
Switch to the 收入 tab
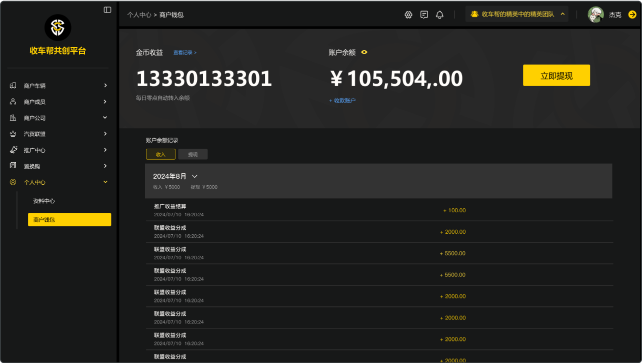click(x=161, y=154)
